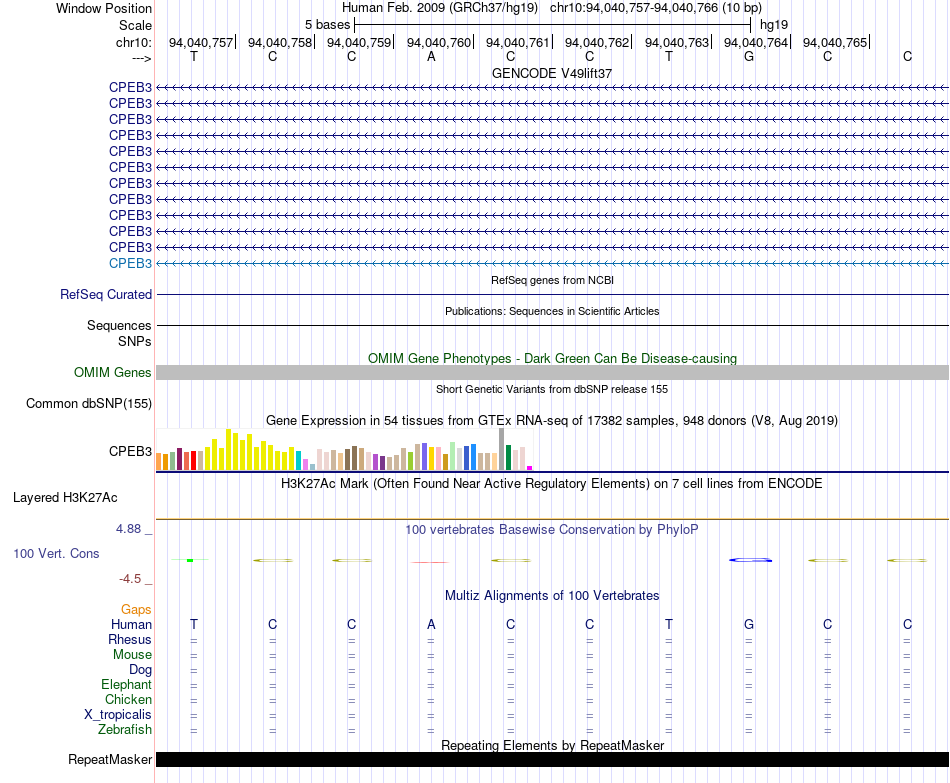Click the Human base A in Multiz alignment
Viewport: 950px width, 783px height.
coord(431,624)
